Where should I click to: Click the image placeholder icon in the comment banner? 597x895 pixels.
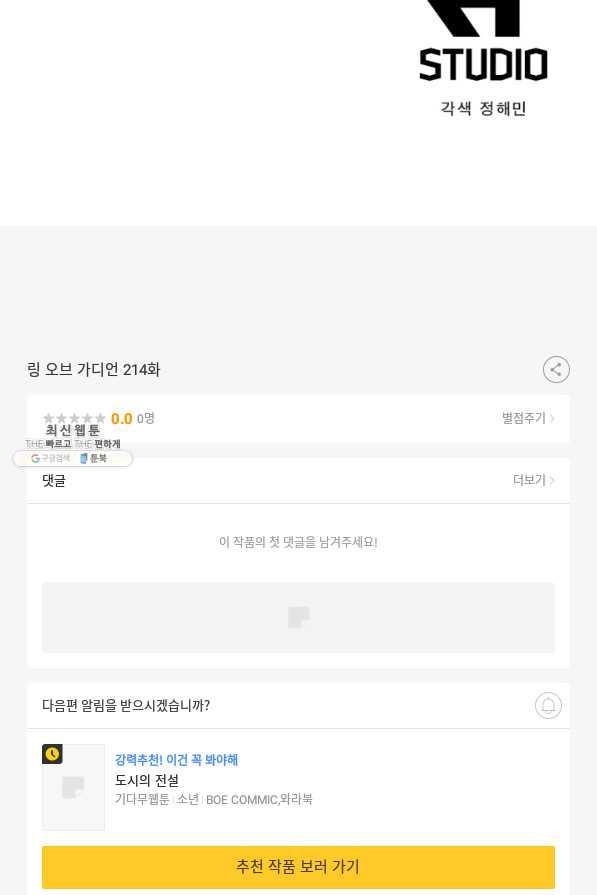coord(298,617)
